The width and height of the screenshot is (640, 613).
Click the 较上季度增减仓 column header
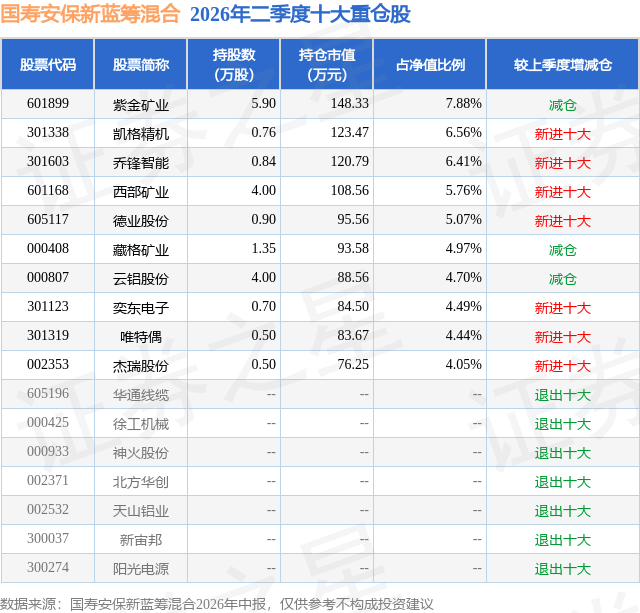click(x=562, y=64)
